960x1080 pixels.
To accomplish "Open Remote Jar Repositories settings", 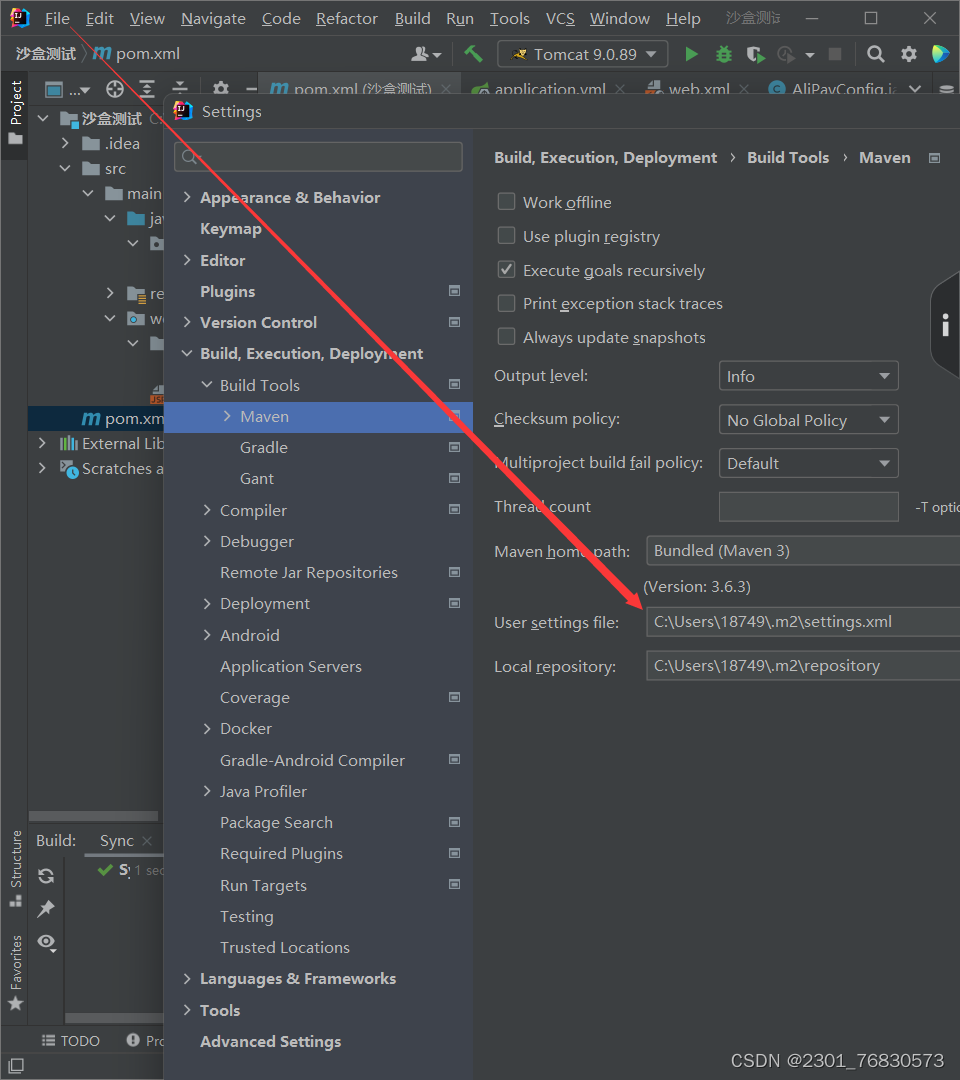I will click(x=309, y=572).
